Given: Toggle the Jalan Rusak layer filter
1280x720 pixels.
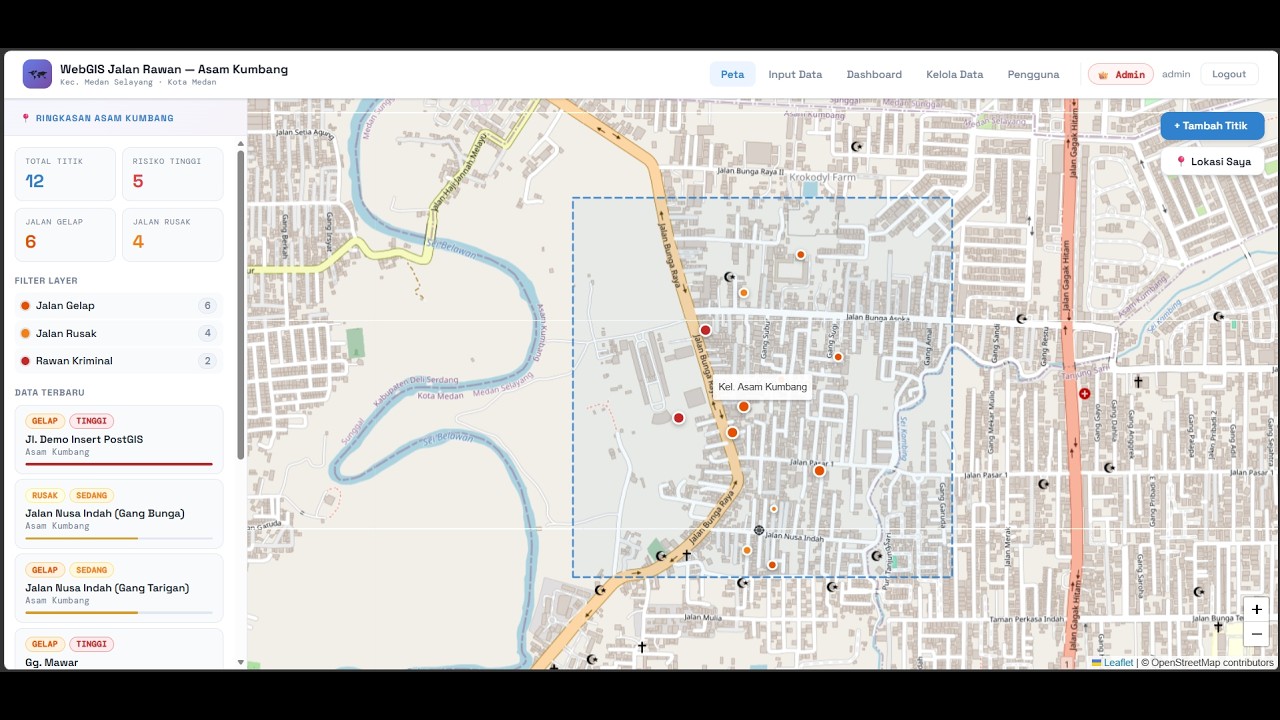Looking at the screenshot, I should pos(118,333).
